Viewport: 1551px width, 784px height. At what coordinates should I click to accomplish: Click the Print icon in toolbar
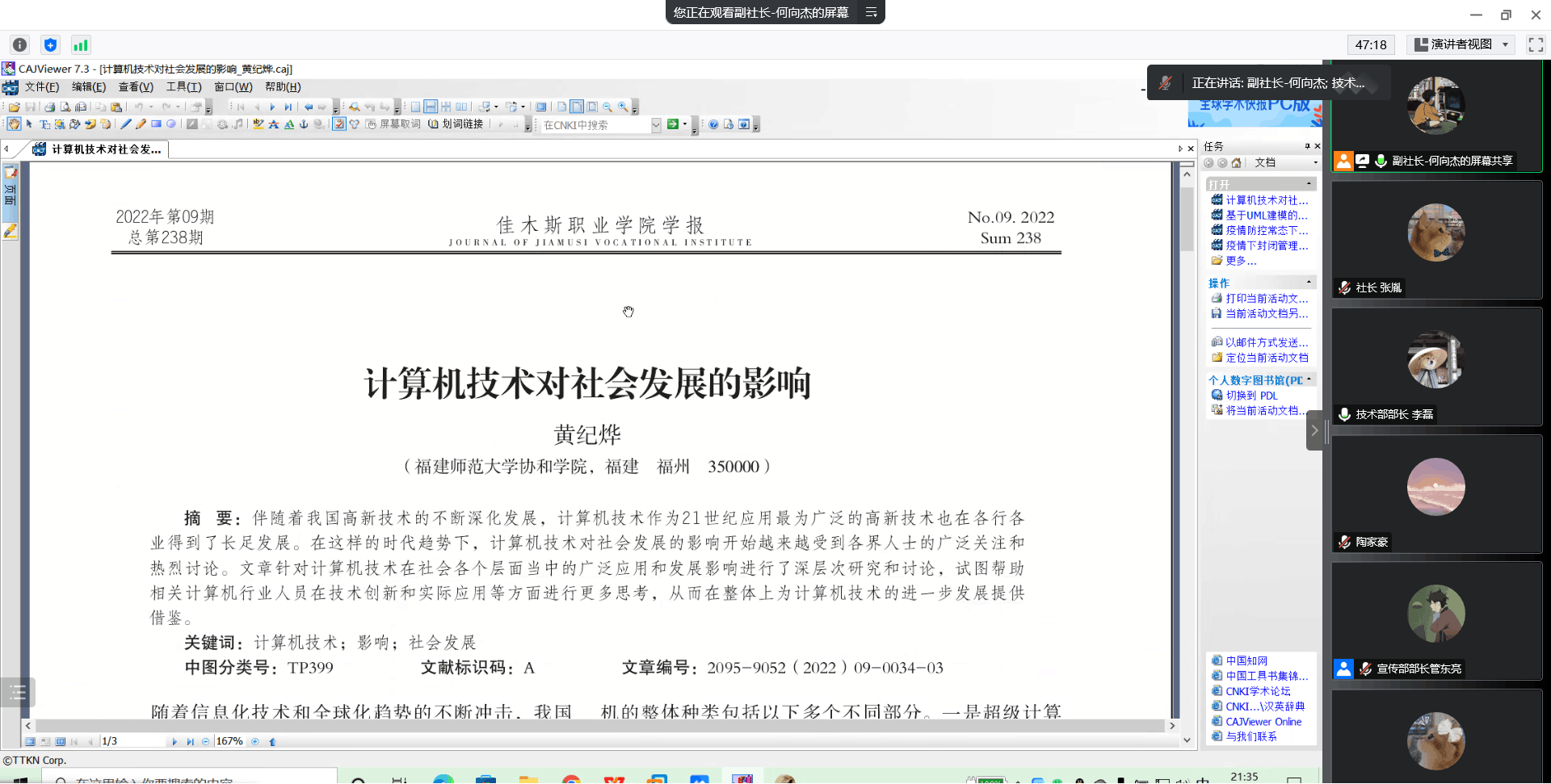[x=50, y=107]
